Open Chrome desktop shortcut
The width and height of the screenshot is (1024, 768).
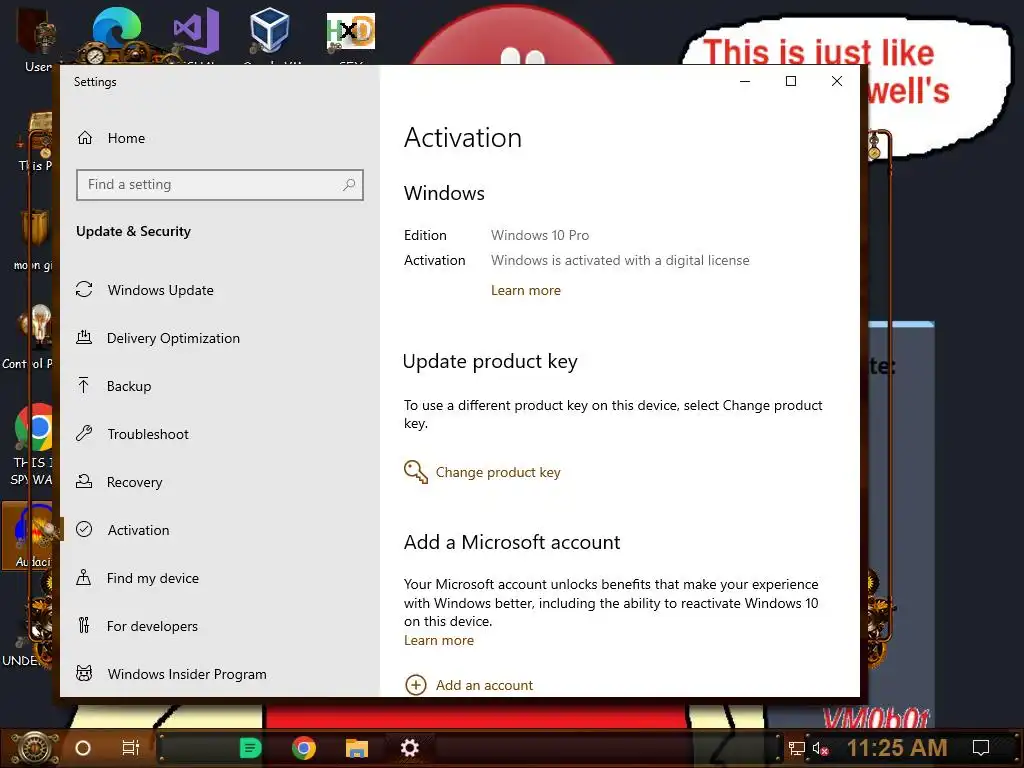click(x=33, y=428)
